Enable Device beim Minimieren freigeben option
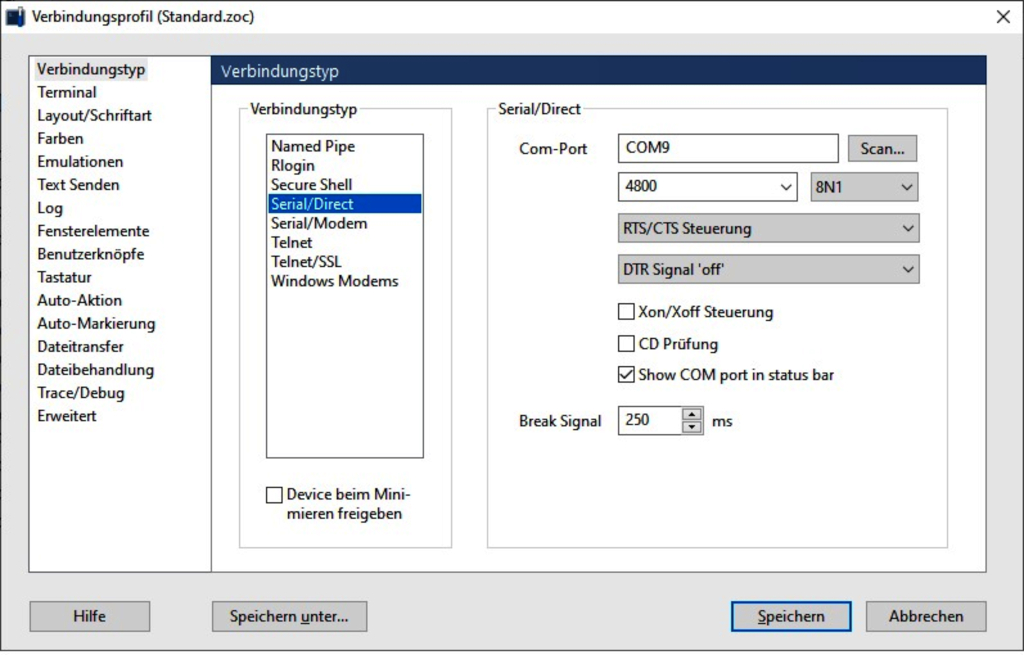 274,495
